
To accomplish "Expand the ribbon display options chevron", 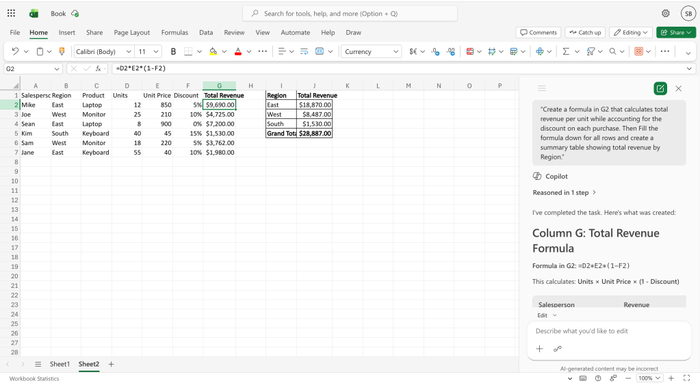I will pyautogui.click(x=688, y=53).
